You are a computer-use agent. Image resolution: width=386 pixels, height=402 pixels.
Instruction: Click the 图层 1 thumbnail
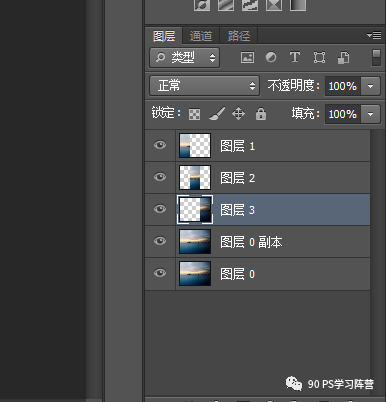click(195, 145)
